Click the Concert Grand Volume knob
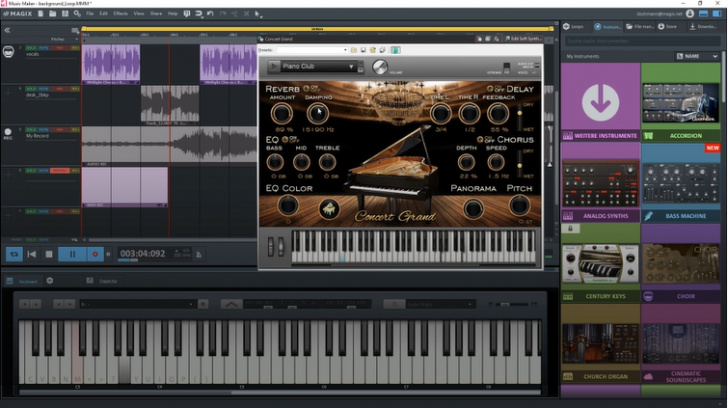 (380, 67)
